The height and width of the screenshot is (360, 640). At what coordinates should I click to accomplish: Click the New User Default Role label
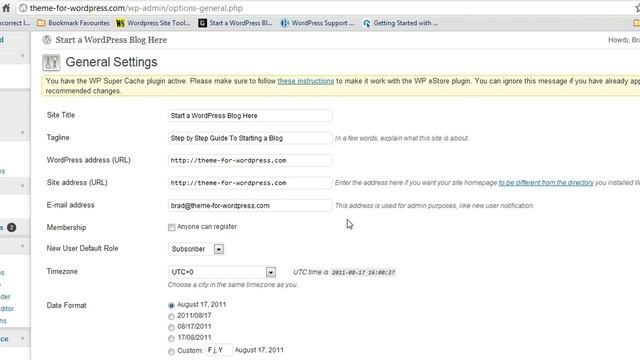[x=82, y=248]
